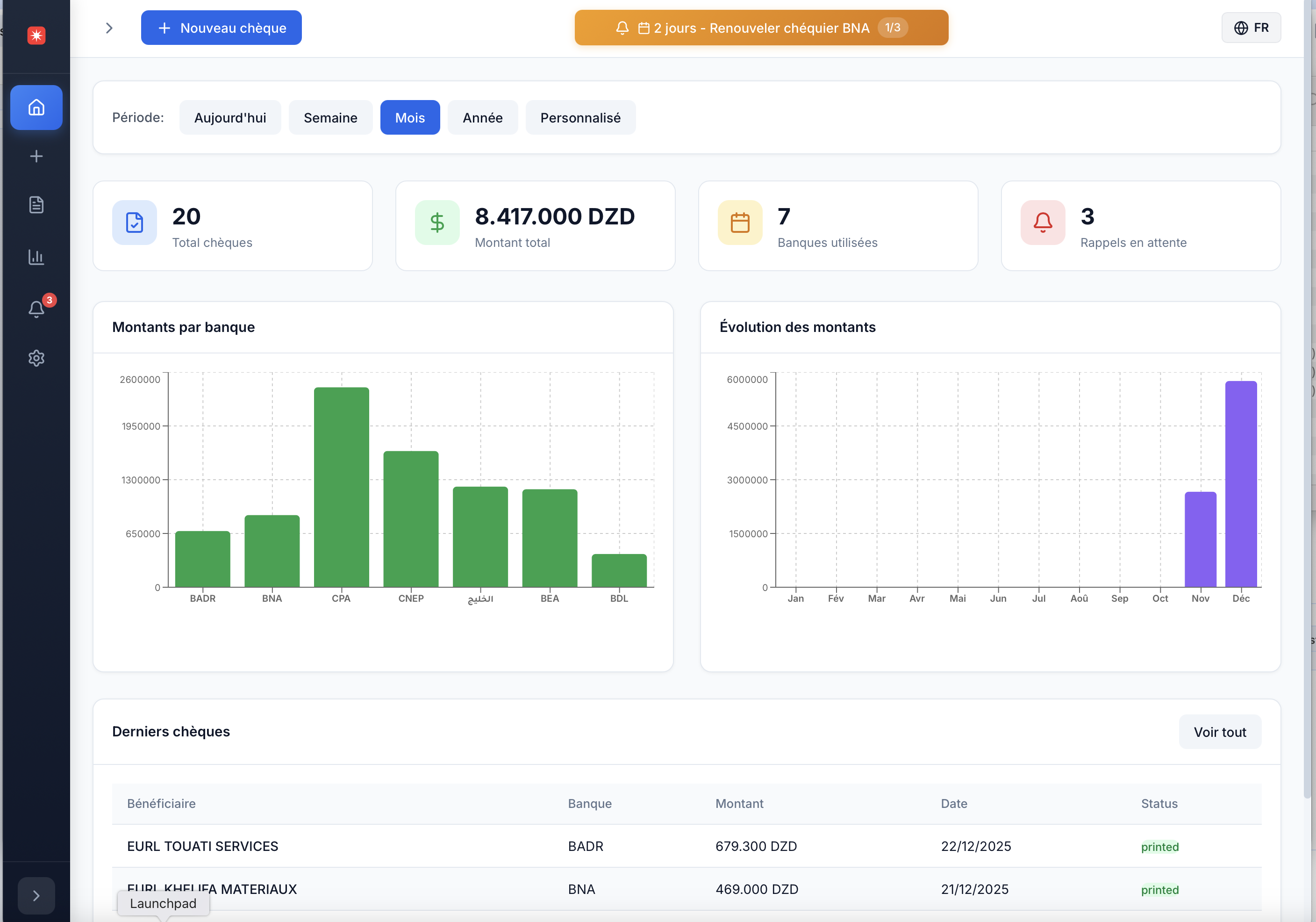The image size is (1316, 922).
Task: Open the FR language selector
Action: 1251,28
